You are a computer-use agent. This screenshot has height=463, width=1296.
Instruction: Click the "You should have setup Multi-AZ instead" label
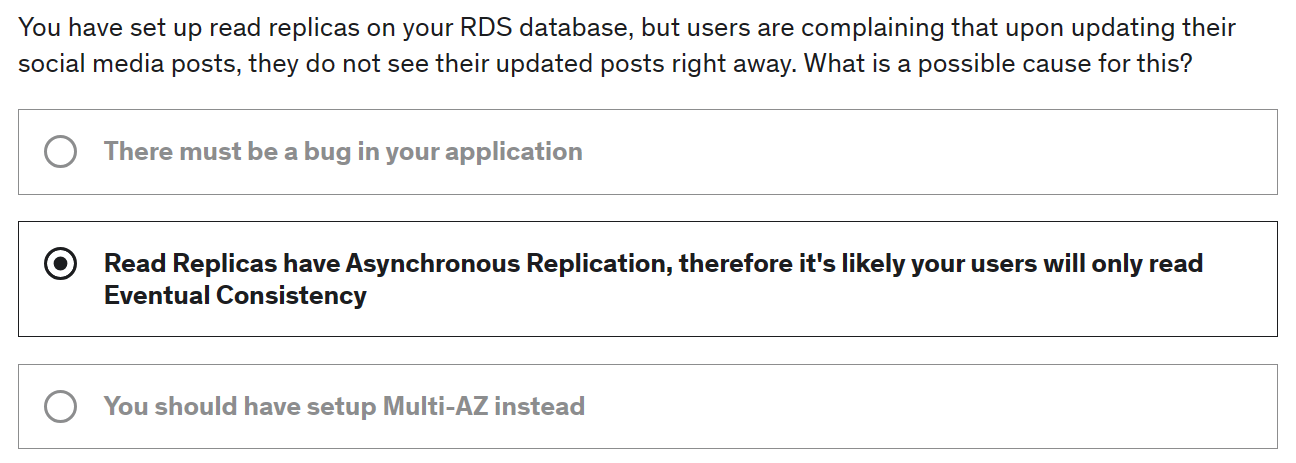coord(344,407)
